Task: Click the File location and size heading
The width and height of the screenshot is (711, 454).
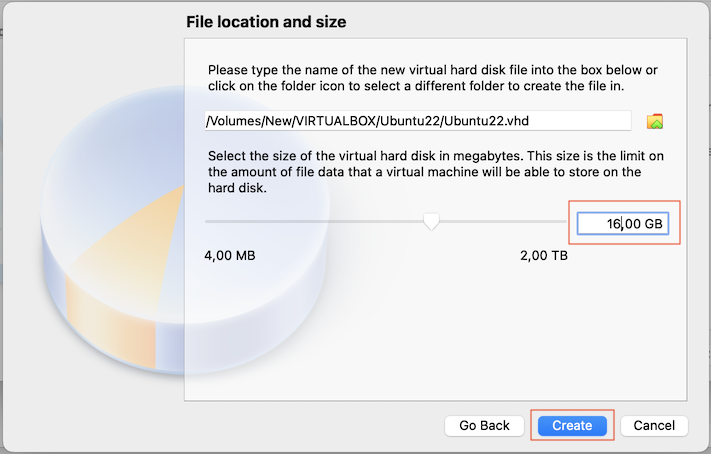Action: click(x=266, y=22)
